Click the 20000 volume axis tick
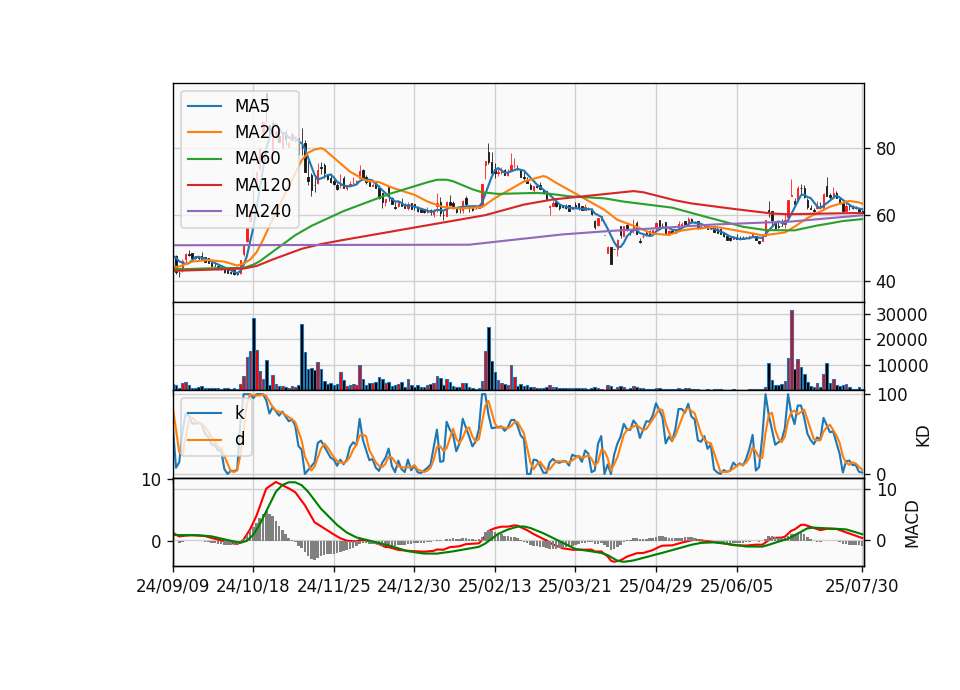960x690 pixels. tap(901, 340)
